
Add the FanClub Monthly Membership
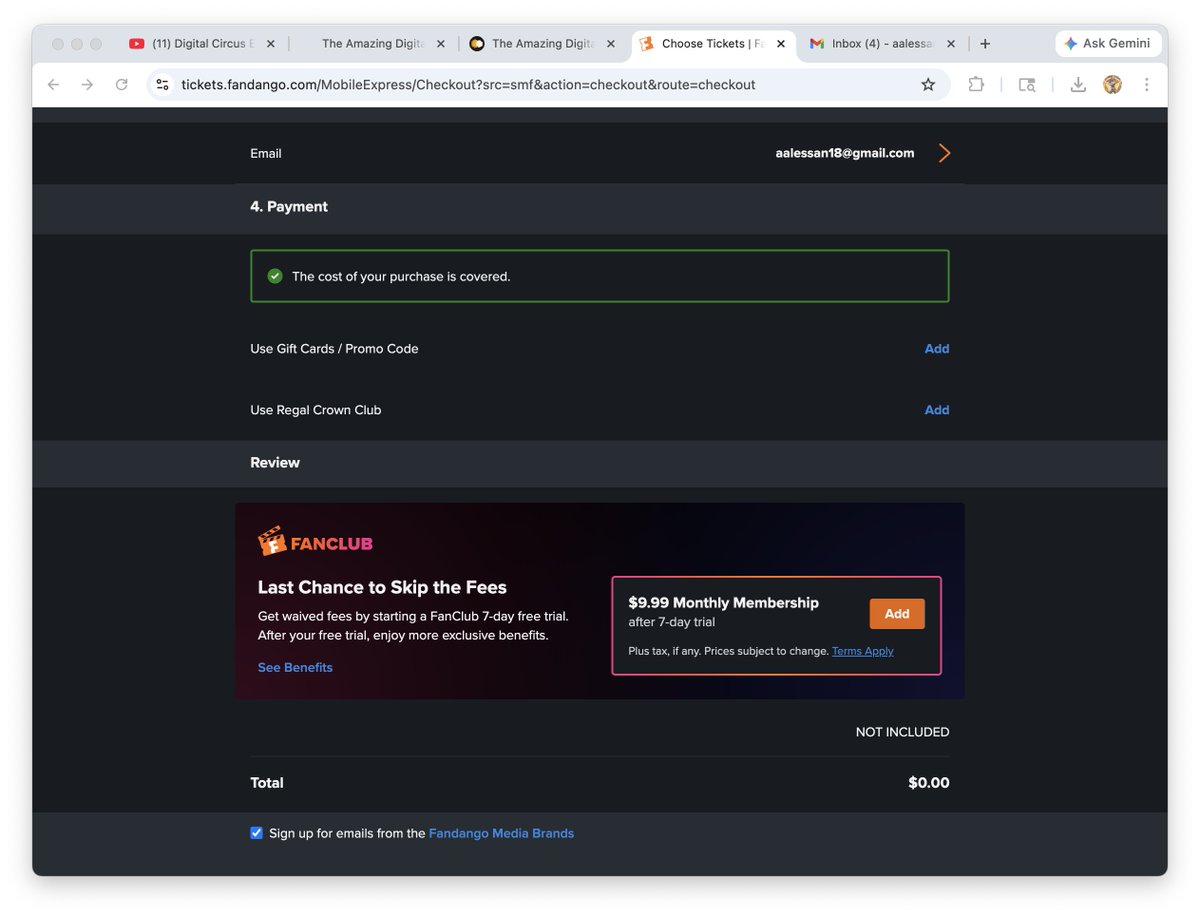point(897,614)
